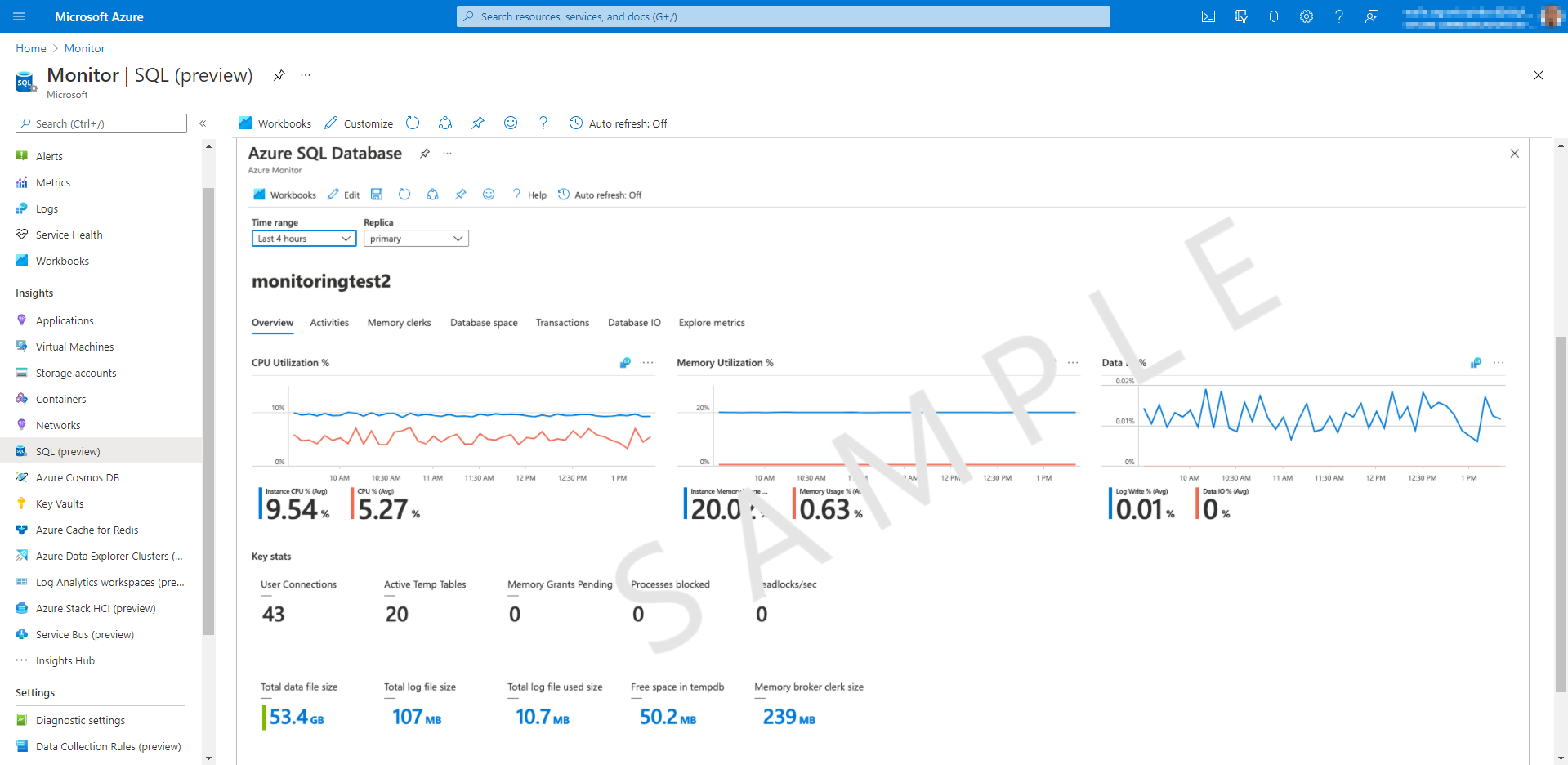Viewport: 1568px width, 765px height.
Task: Open CPU Utilization chart in metrics explorer
Action: tap(625, 363)
